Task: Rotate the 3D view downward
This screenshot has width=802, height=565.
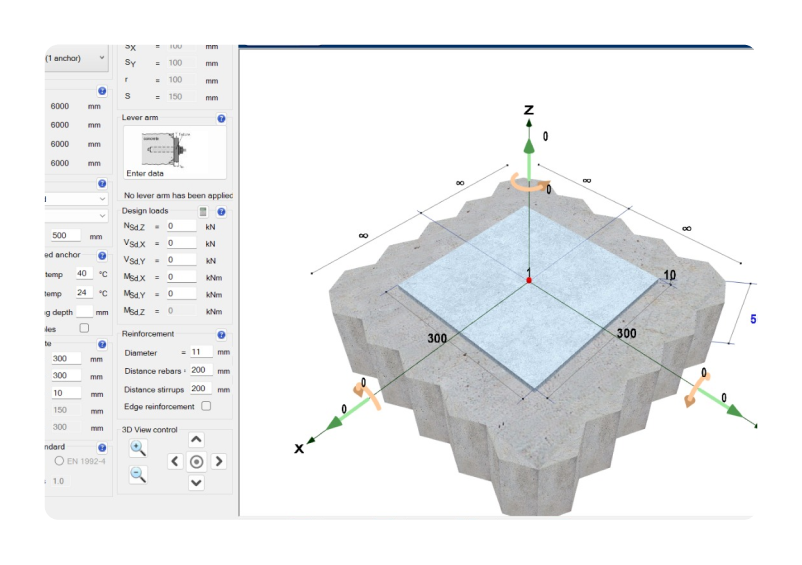Action: (x=197, y=483)
